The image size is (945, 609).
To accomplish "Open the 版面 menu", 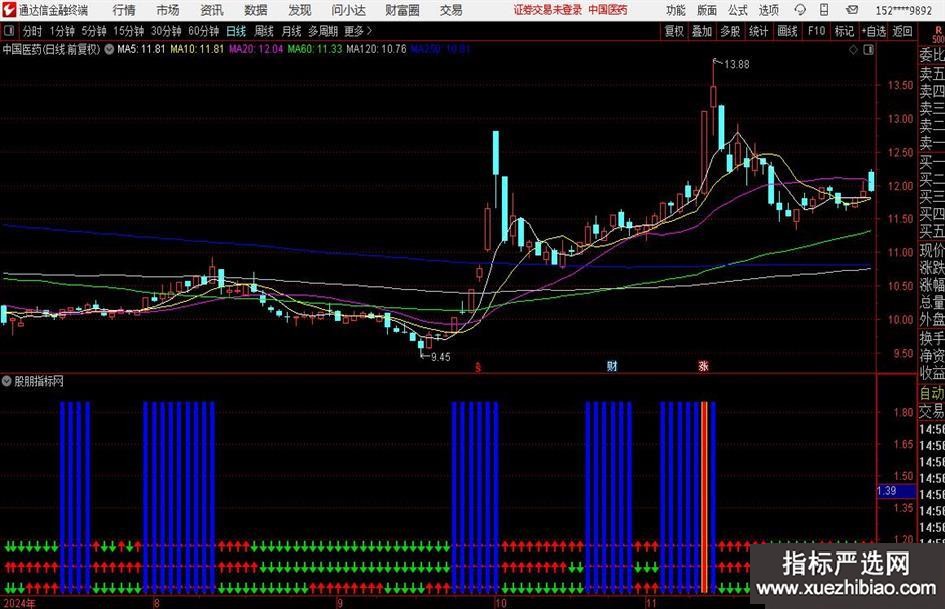I will [706, 10].
